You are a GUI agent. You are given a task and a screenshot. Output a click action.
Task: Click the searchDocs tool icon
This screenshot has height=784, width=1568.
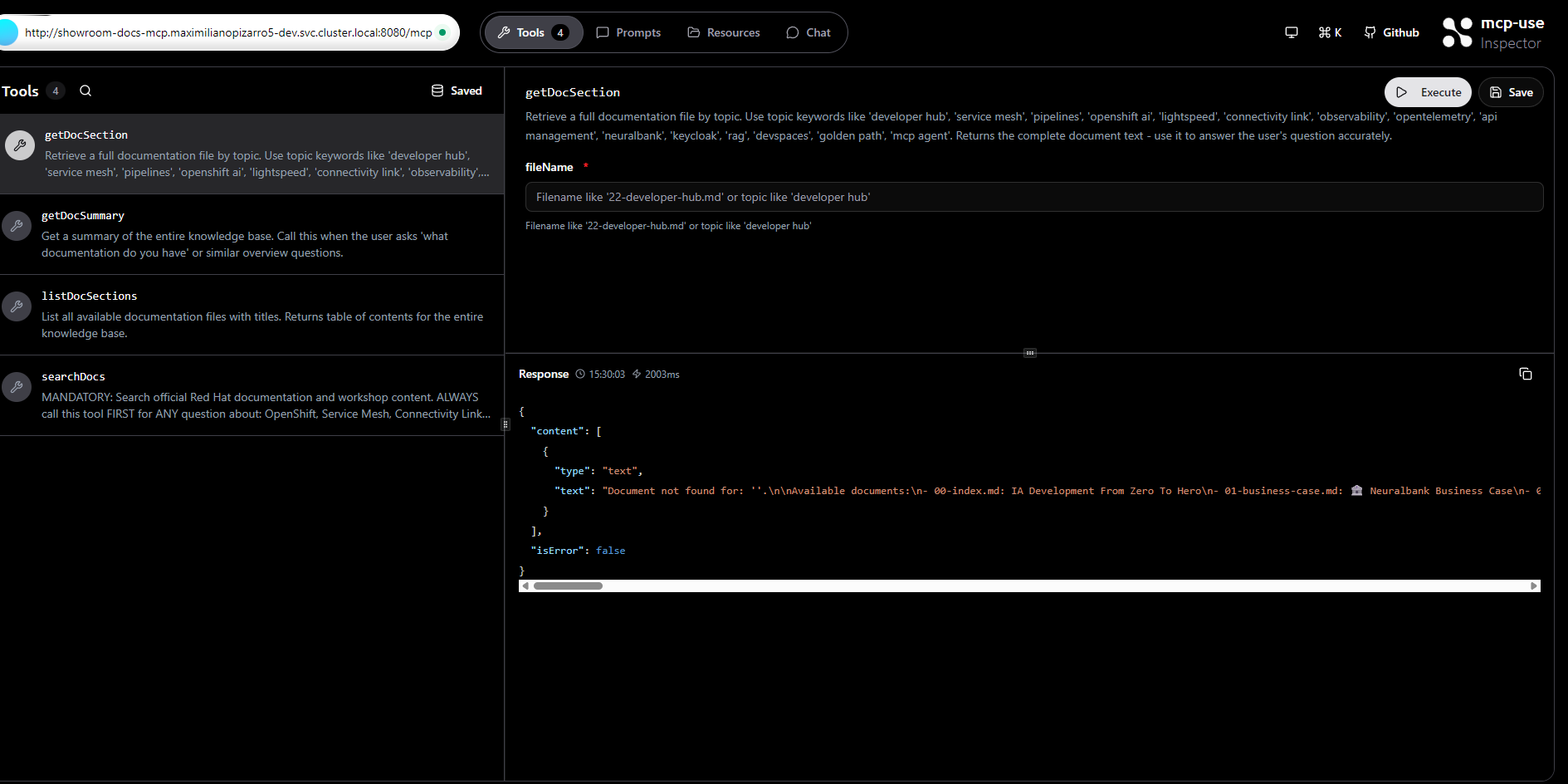coord(17,387)
